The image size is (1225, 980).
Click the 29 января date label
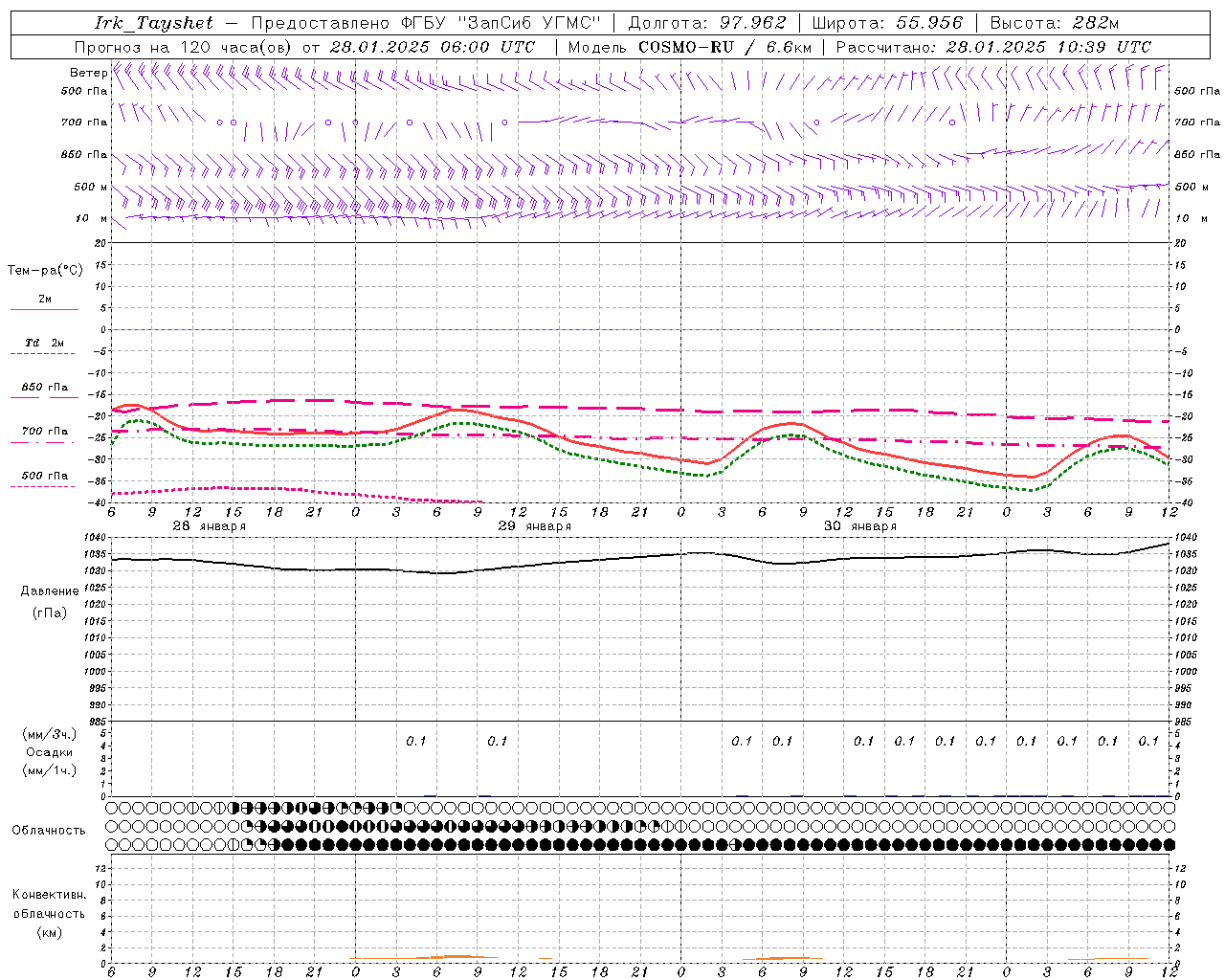pos(535,526)
